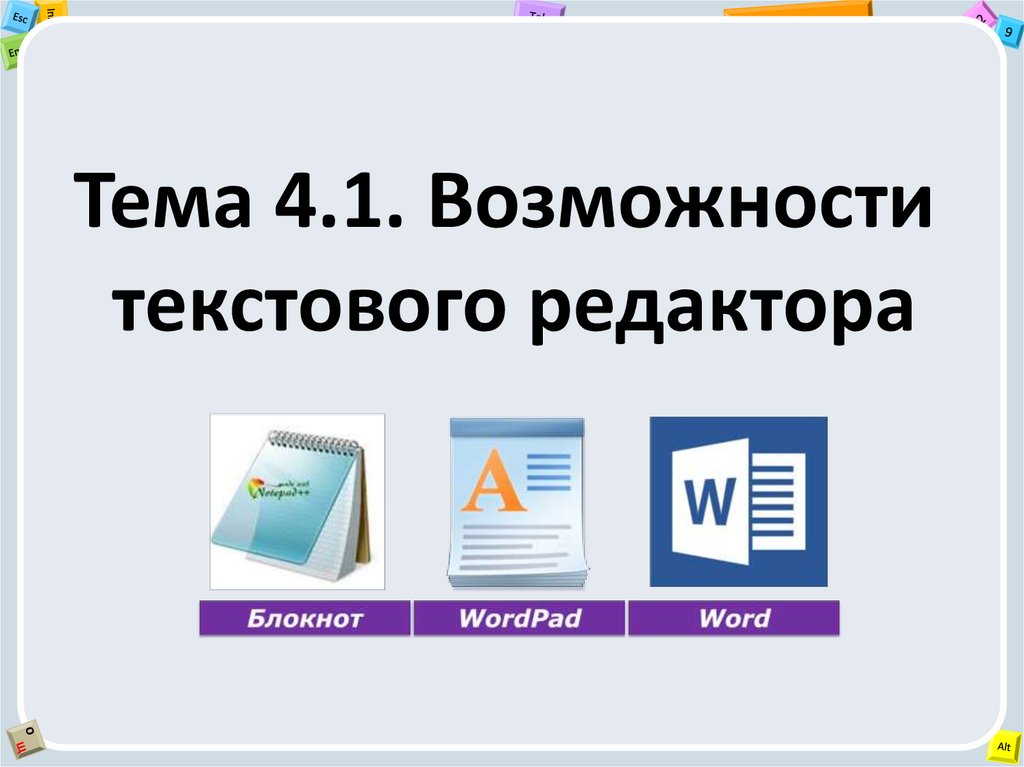Click the Notepad++ notebook icon
The image size is (1024, 767).
(297, 501)
